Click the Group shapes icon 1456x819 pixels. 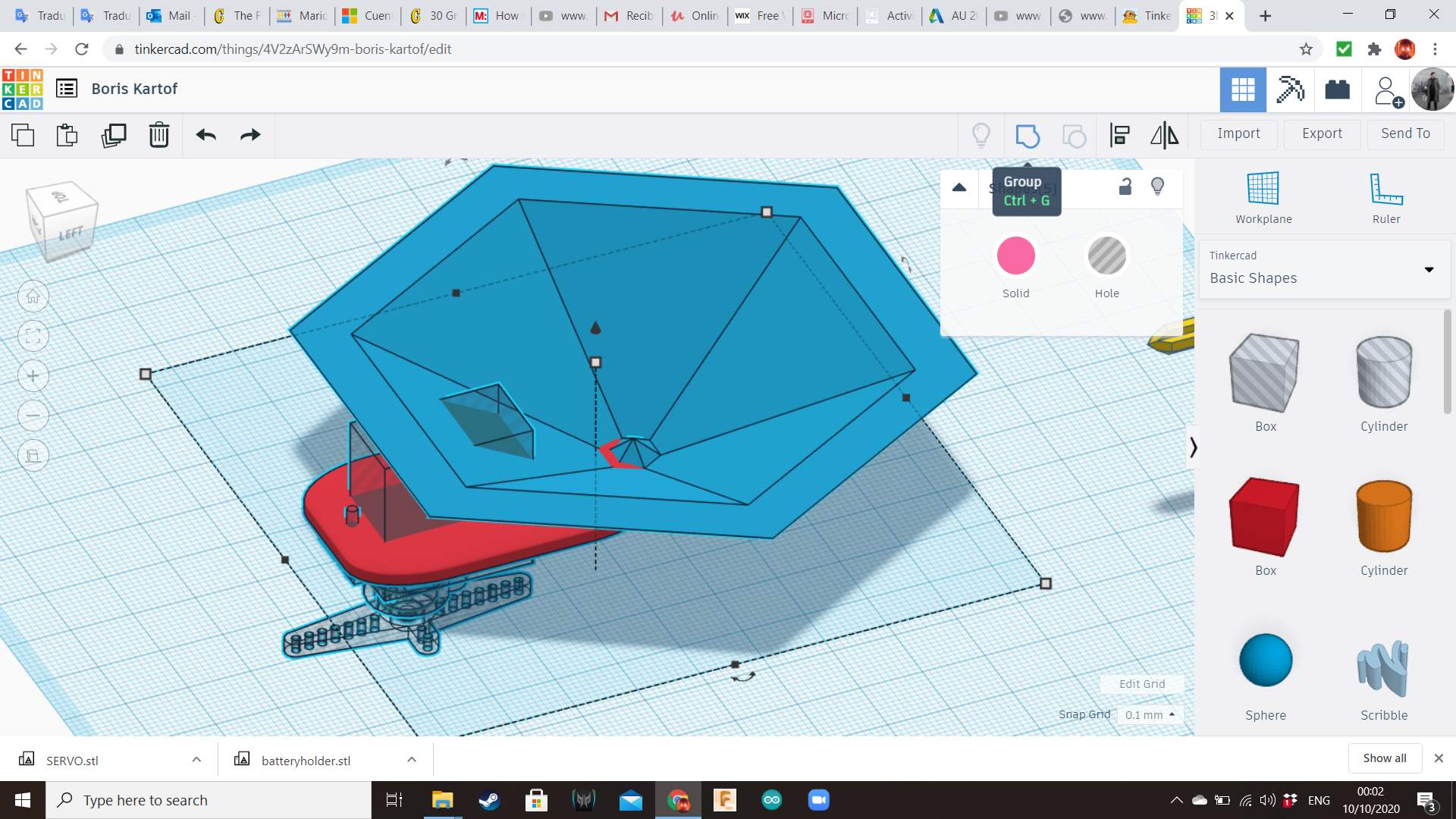pos(1028,136)
